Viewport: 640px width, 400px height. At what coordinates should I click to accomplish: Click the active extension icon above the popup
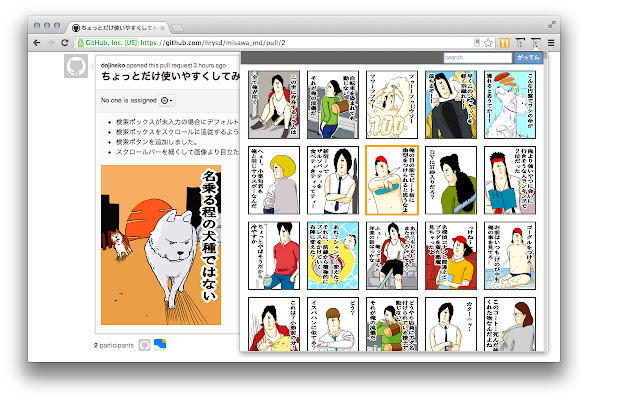point(536,43)
